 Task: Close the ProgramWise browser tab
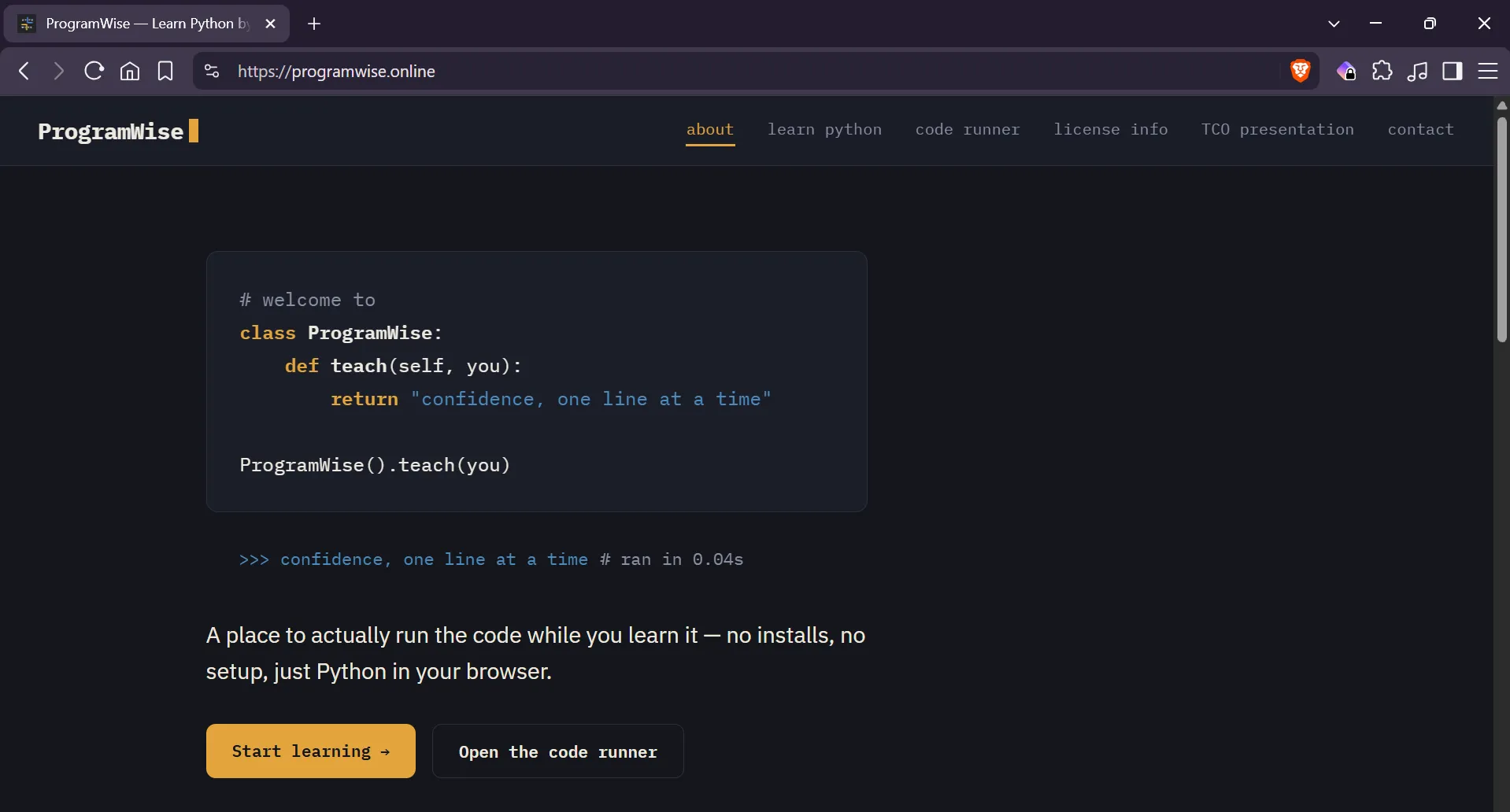click(271, 24)
